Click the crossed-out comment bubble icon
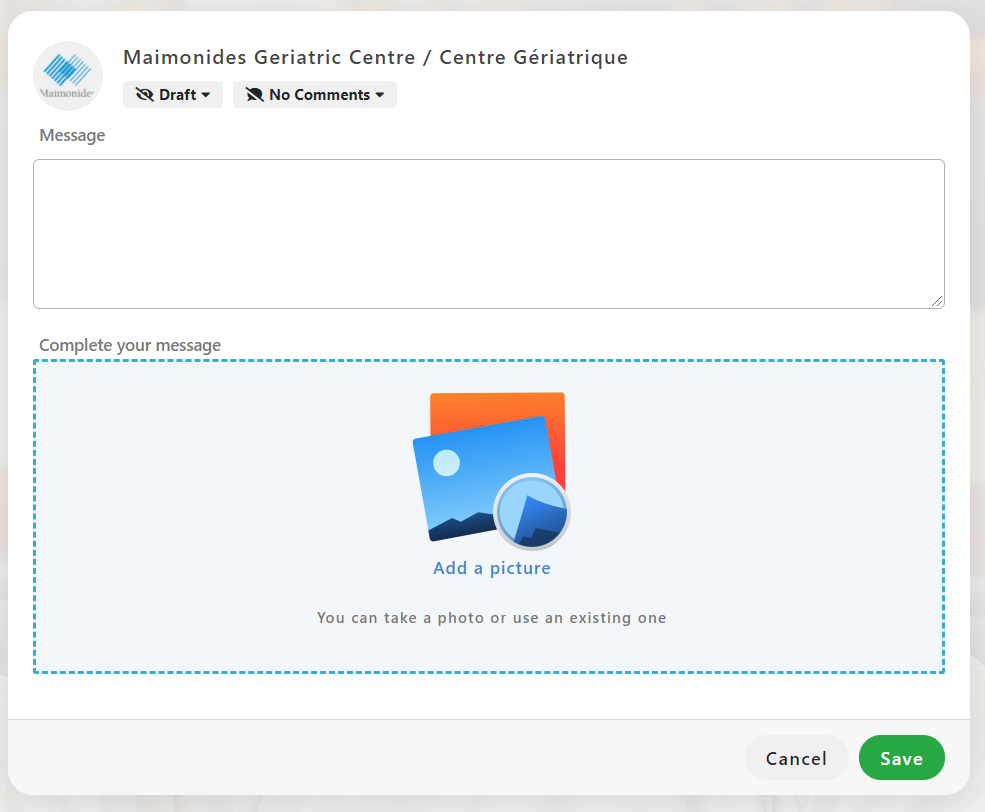 coord(254,95)
